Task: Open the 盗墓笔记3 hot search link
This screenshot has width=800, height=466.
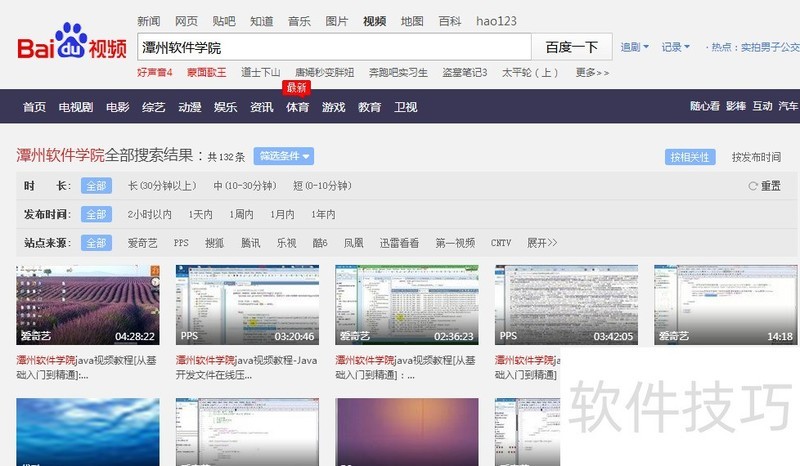Action: click(465, 72)
